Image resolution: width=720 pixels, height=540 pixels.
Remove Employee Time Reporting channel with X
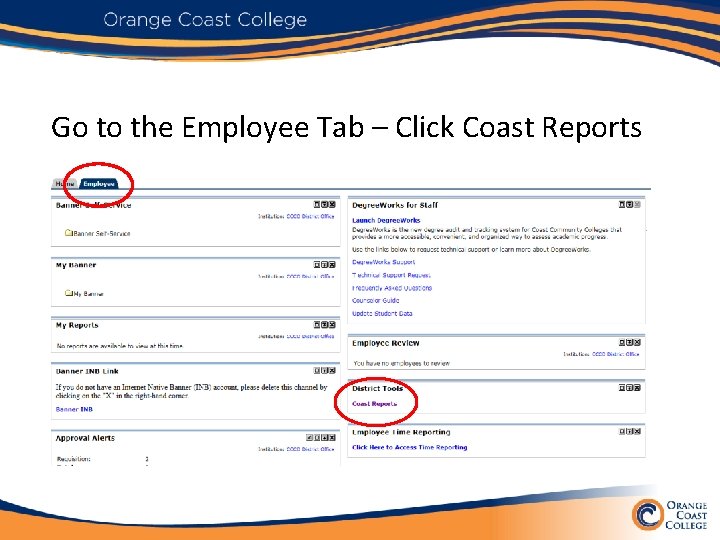(x=637, y=432)
